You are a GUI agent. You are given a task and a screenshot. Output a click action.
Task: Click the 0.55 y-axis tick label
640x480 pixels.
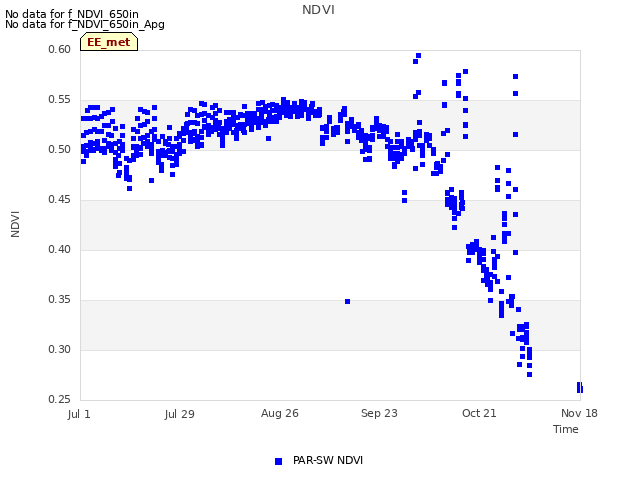[60, 100]
